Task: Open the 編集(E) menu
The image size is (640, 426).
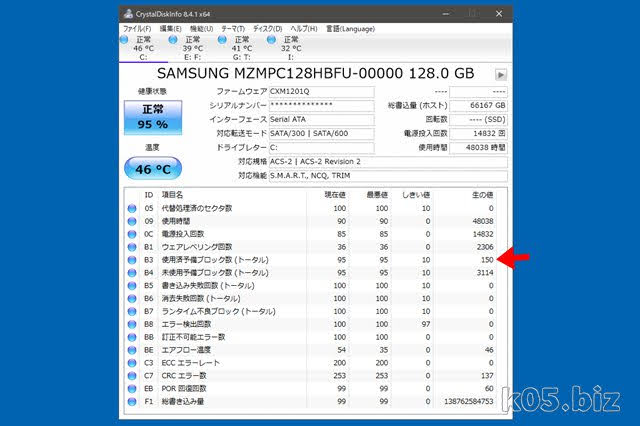Action: [x=170, y=29]
